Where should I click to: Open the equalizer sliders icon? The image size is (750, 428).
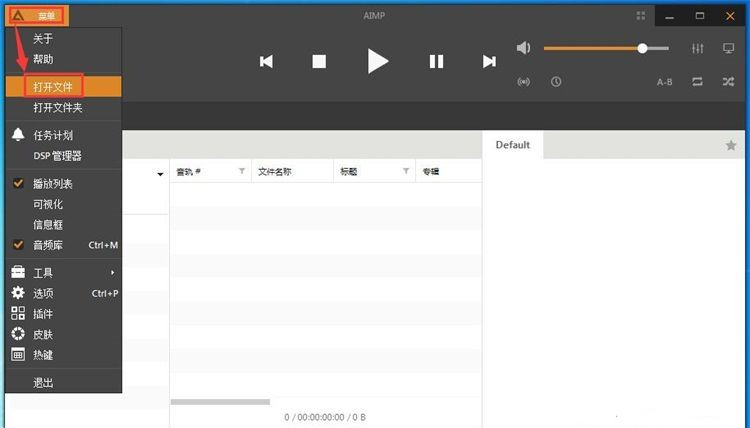point(697,48)
